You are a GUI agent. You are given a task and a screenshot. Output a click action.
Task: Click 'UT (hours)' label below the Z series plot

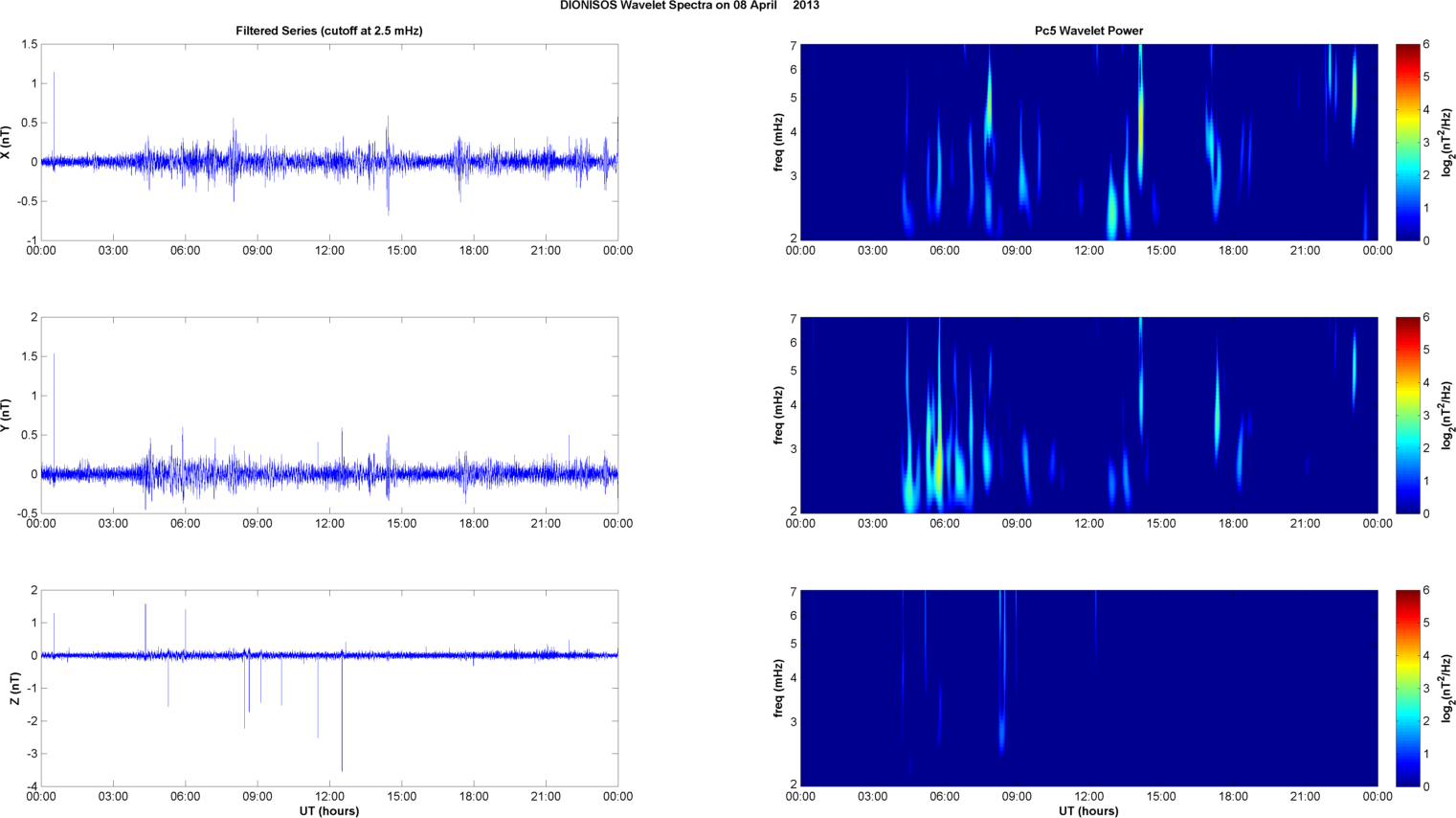pyautogui.click(x=329, y=810)
